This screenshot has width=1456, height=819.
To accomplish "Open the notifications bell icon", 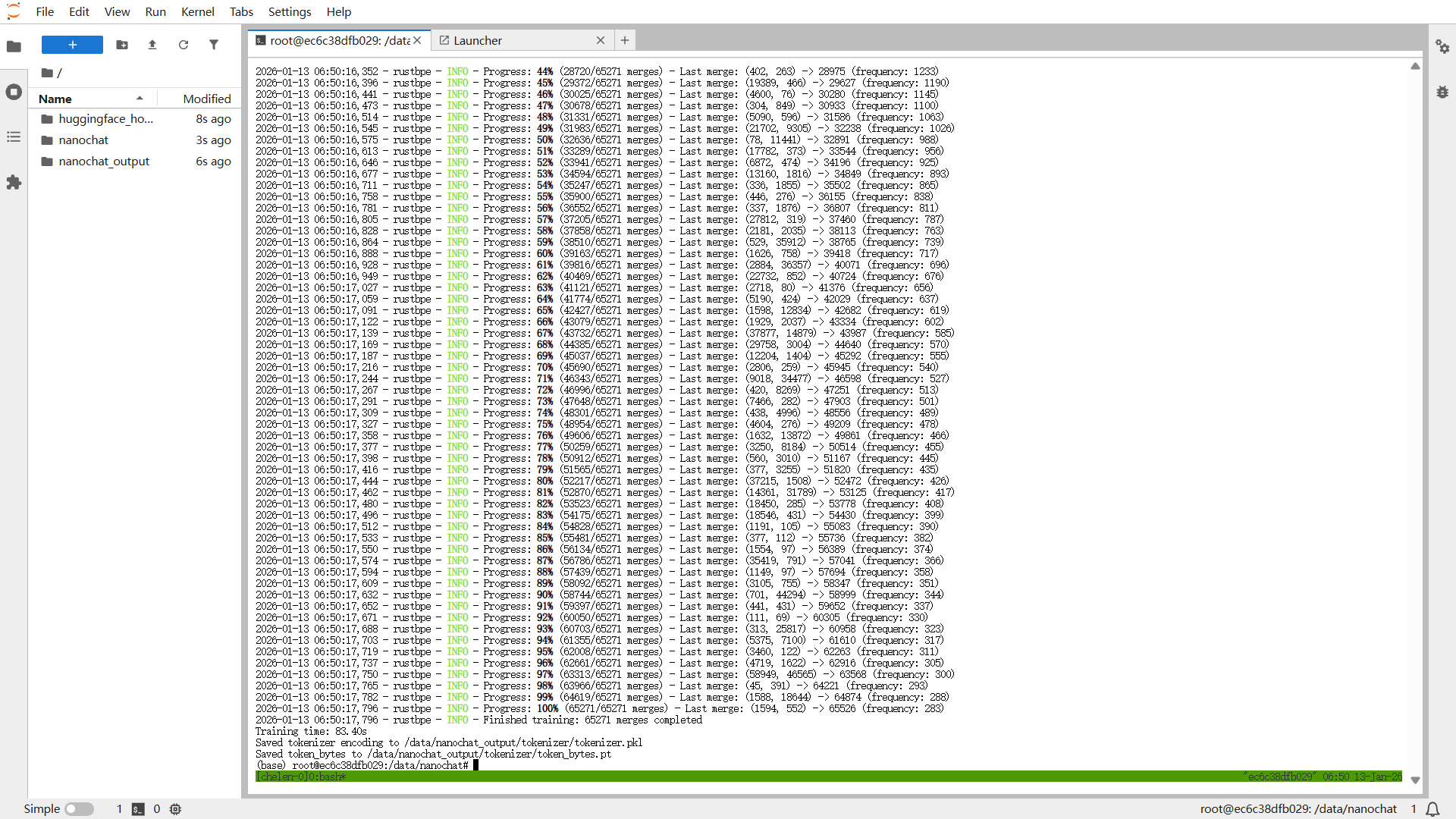I will (x=1432, y=809).
